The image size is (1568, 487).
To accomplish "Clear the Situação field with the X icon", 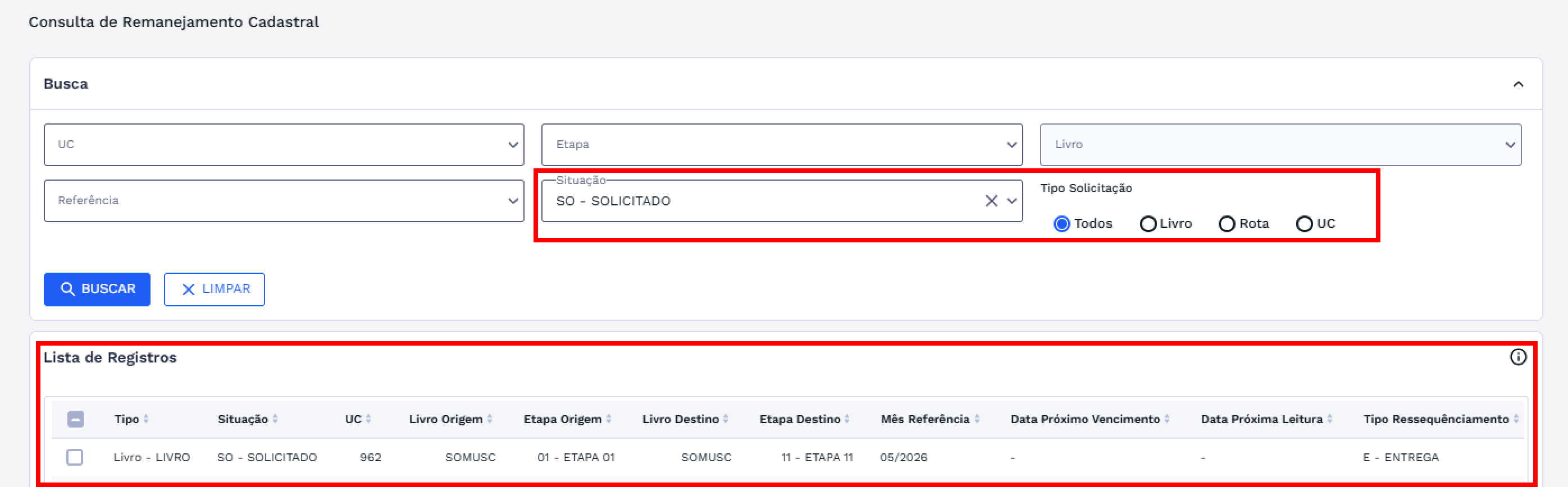I will (992, 201).
